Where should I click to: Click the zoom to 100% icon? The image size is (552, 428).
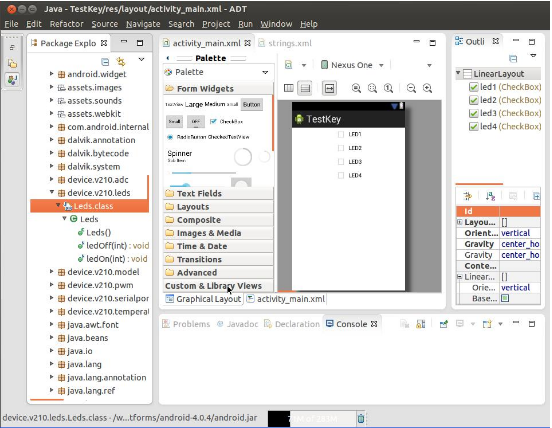coord(389,88)
